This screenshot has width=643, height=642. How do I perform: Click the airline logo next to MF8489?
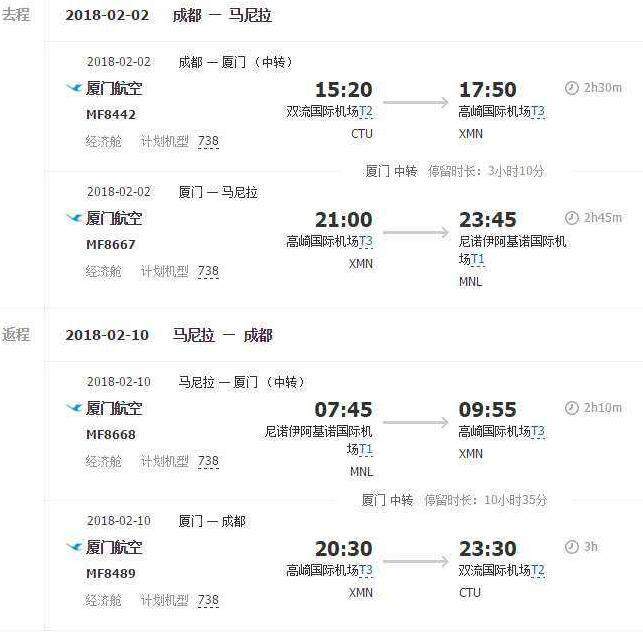pos(73,548)
